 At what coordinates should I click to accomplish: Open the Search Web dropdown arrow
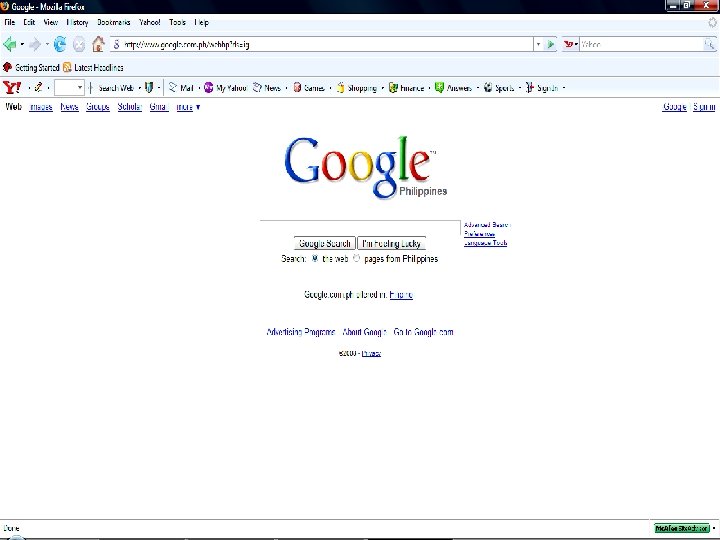(x=140, y=88)
